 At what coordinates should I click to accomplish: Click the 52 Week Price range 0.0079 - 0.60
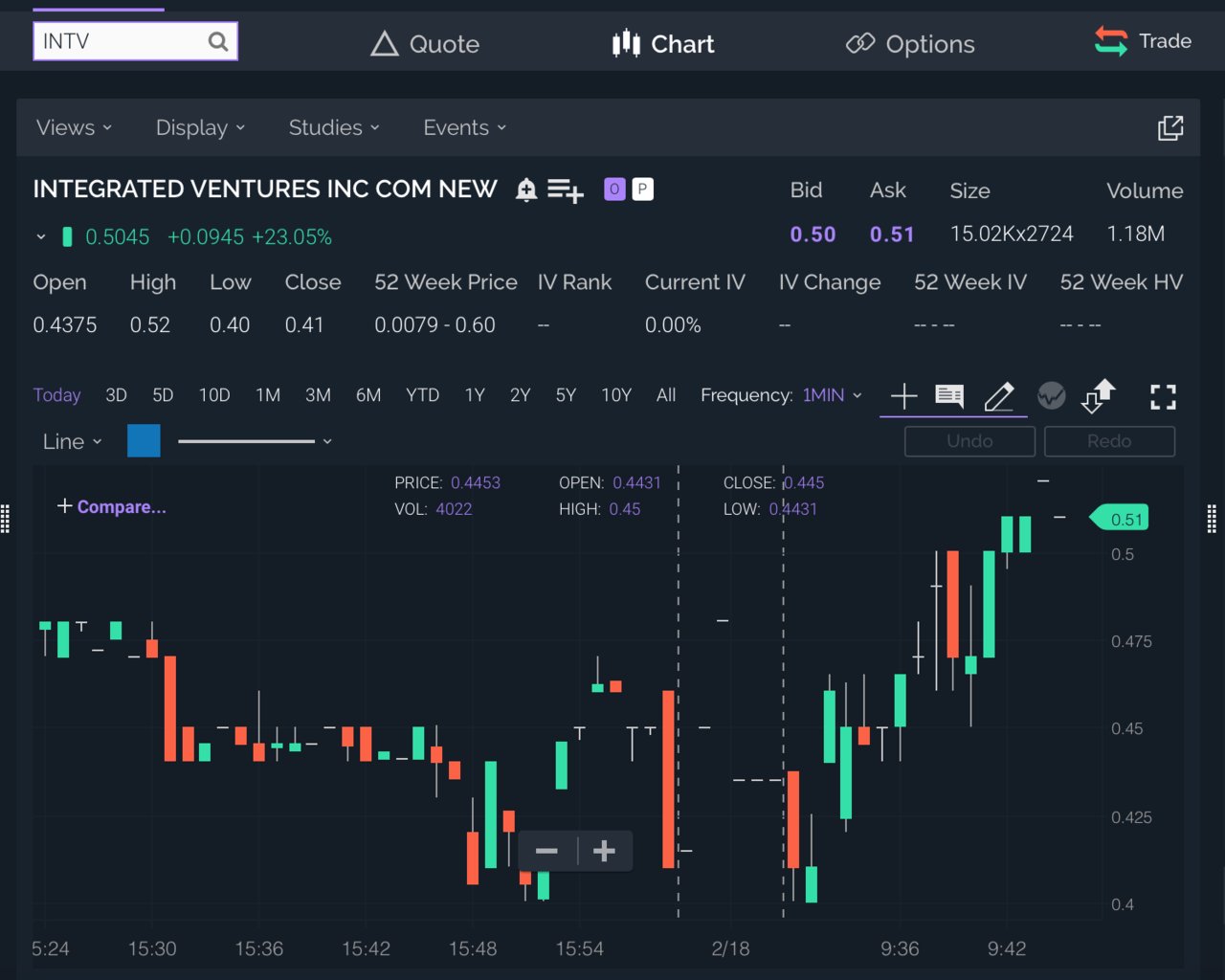(434, 325)
